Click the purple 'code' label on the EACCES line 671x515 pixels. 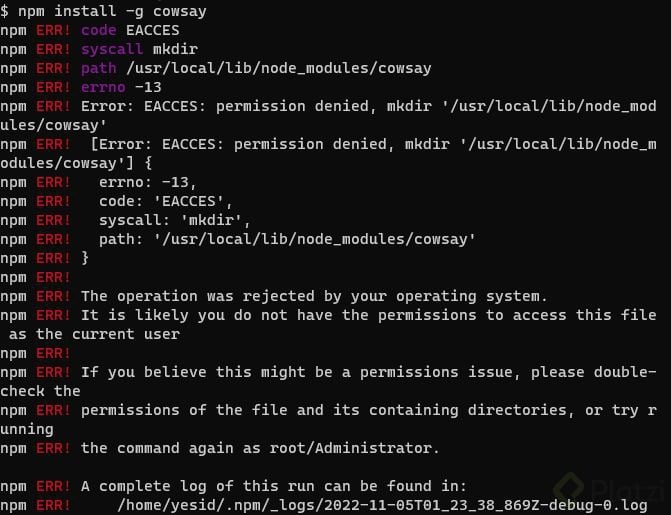(x=98, y=30)
